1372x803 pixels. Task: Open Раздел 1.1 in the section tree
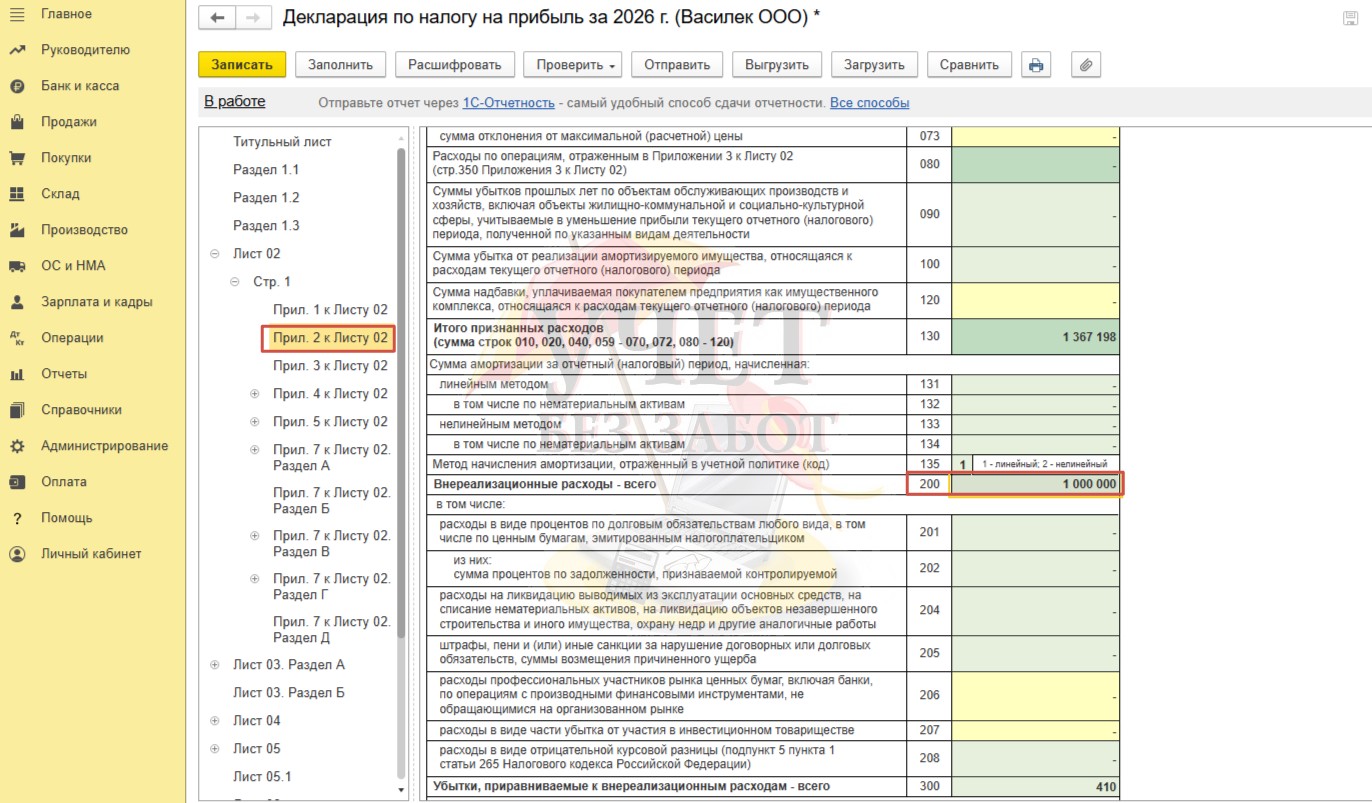click(x=266, y=170)
